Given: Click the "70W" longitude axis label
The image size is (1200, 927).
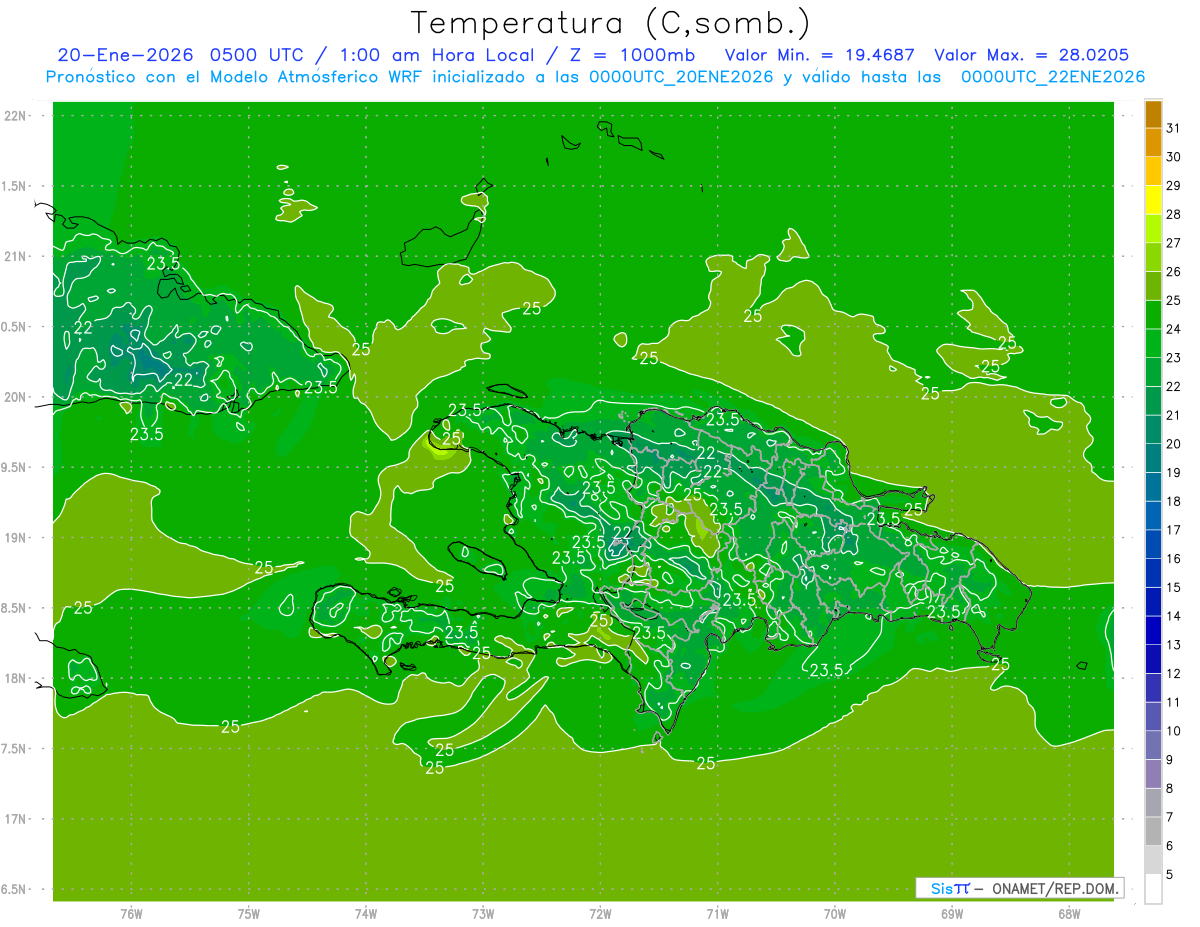Looking at the screenshot, I should pos(834,914).
